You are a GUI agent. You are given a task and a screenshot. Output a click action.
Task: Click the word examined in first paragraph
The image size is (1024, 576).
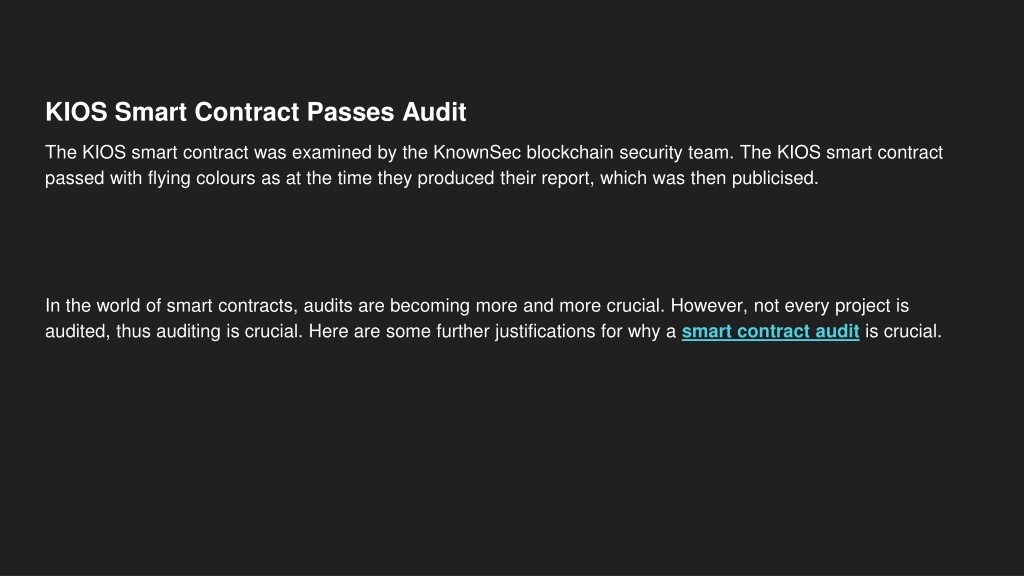[x=331, y=152]
